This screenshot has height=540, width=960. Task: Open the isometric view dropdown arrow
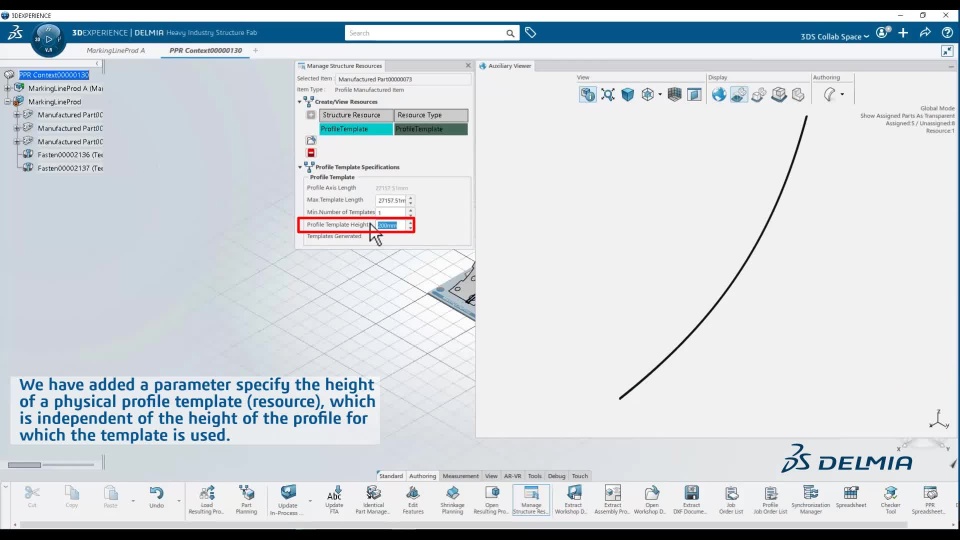660,94
